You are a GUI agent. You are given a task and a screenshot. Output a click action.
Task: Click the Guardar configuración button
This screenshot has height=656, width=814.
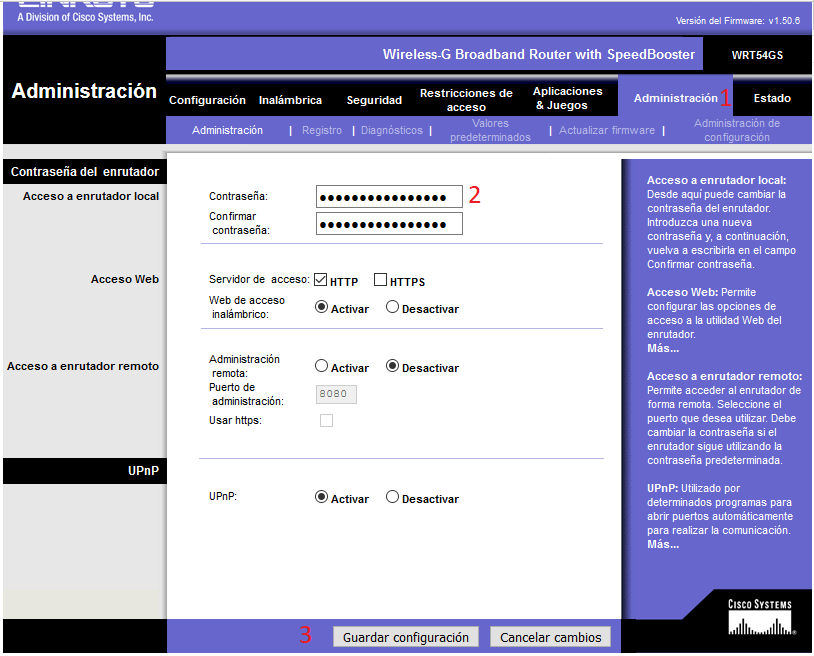coord(406,637)
